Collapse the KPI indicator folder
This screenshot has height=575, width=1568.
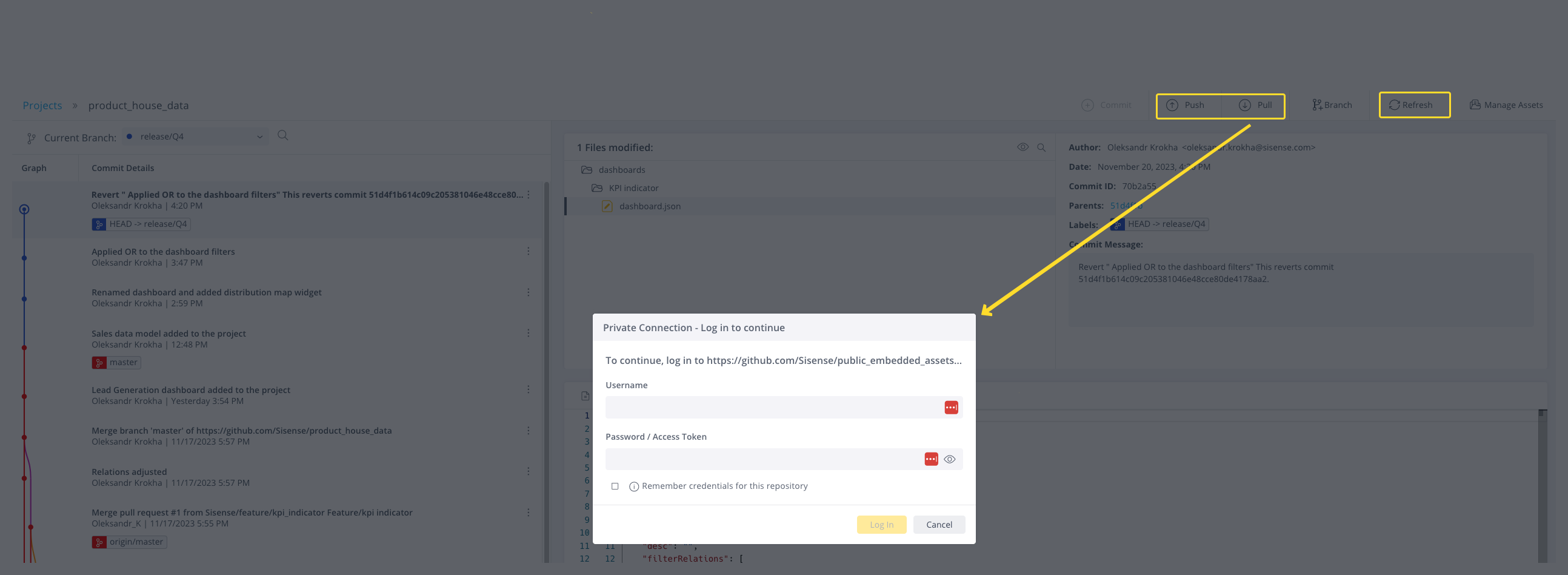tap(597, 188)
